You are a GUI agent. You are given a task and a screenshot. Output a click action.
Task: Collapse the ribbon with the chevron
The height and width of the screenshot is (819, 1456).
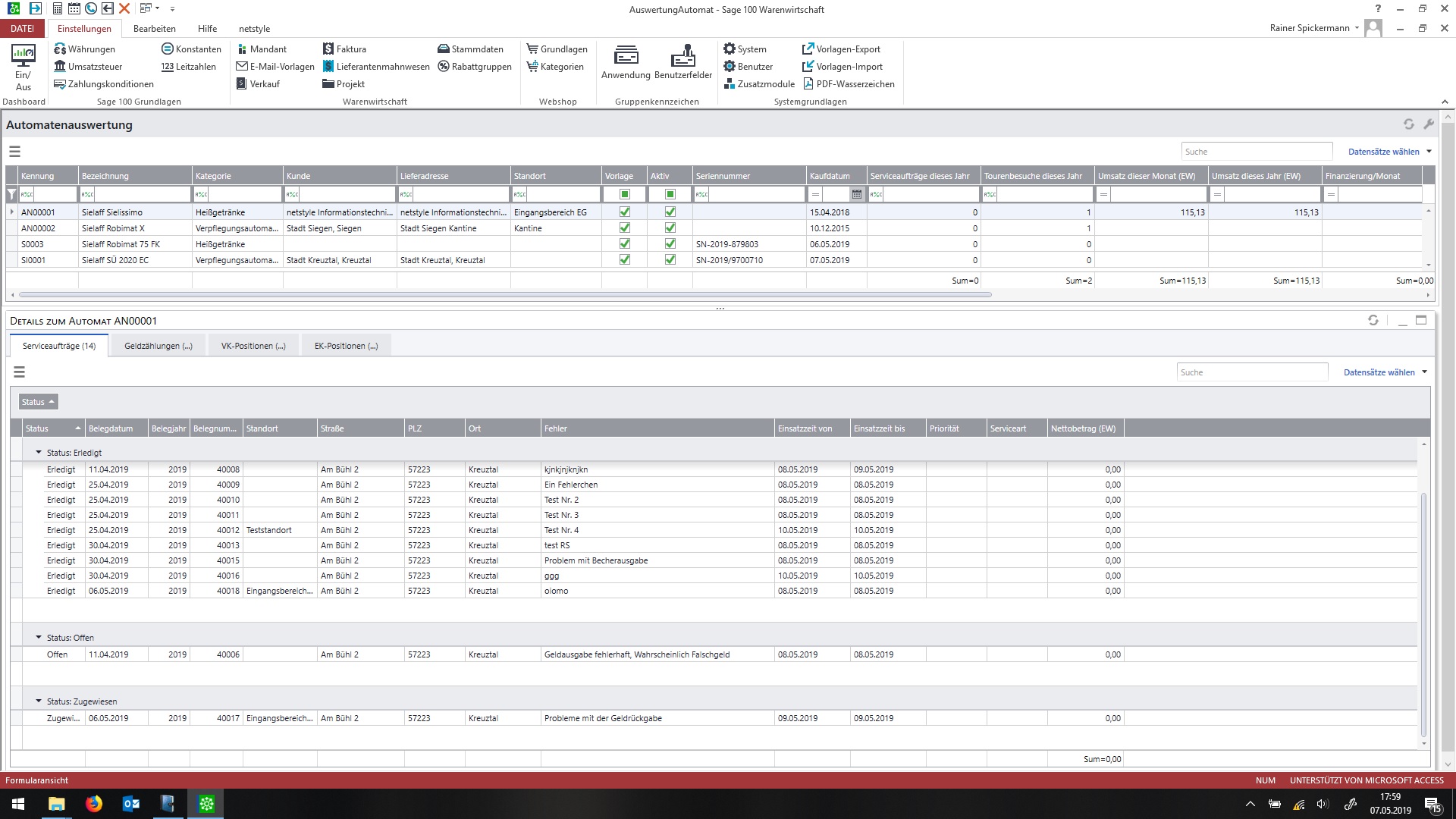click(x=1445, y=102)
